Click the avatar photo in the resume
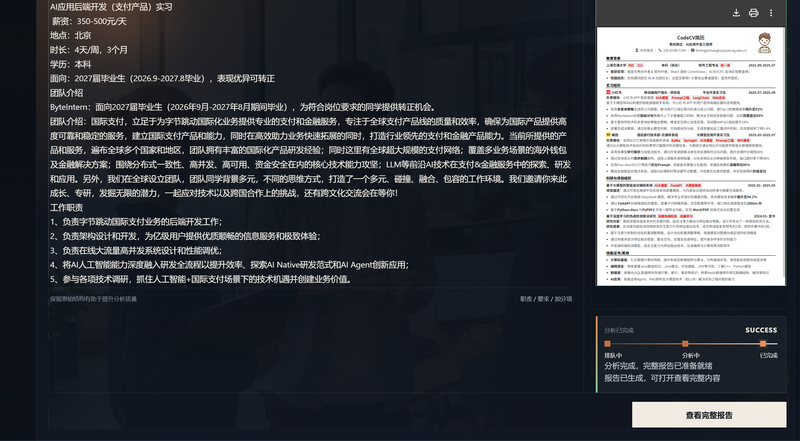The height and width of the screenshot is (441, 800). pos(764,43)
